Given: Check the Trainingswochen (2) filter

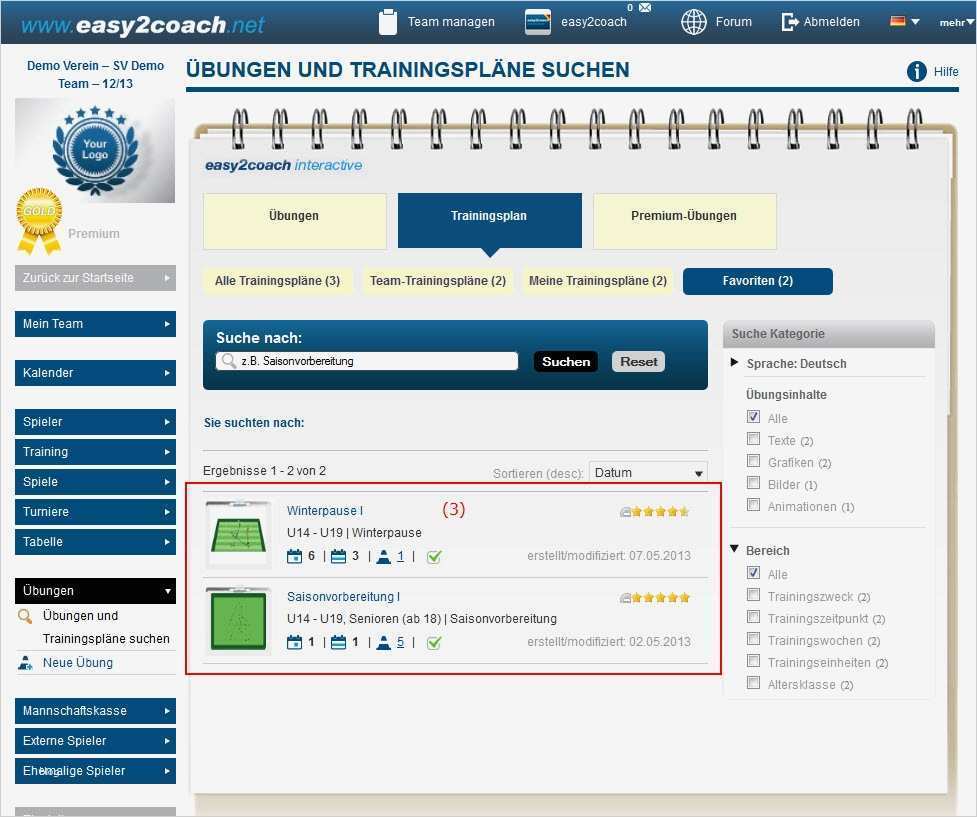Looking at the screenshot, I should pos(753,639).
